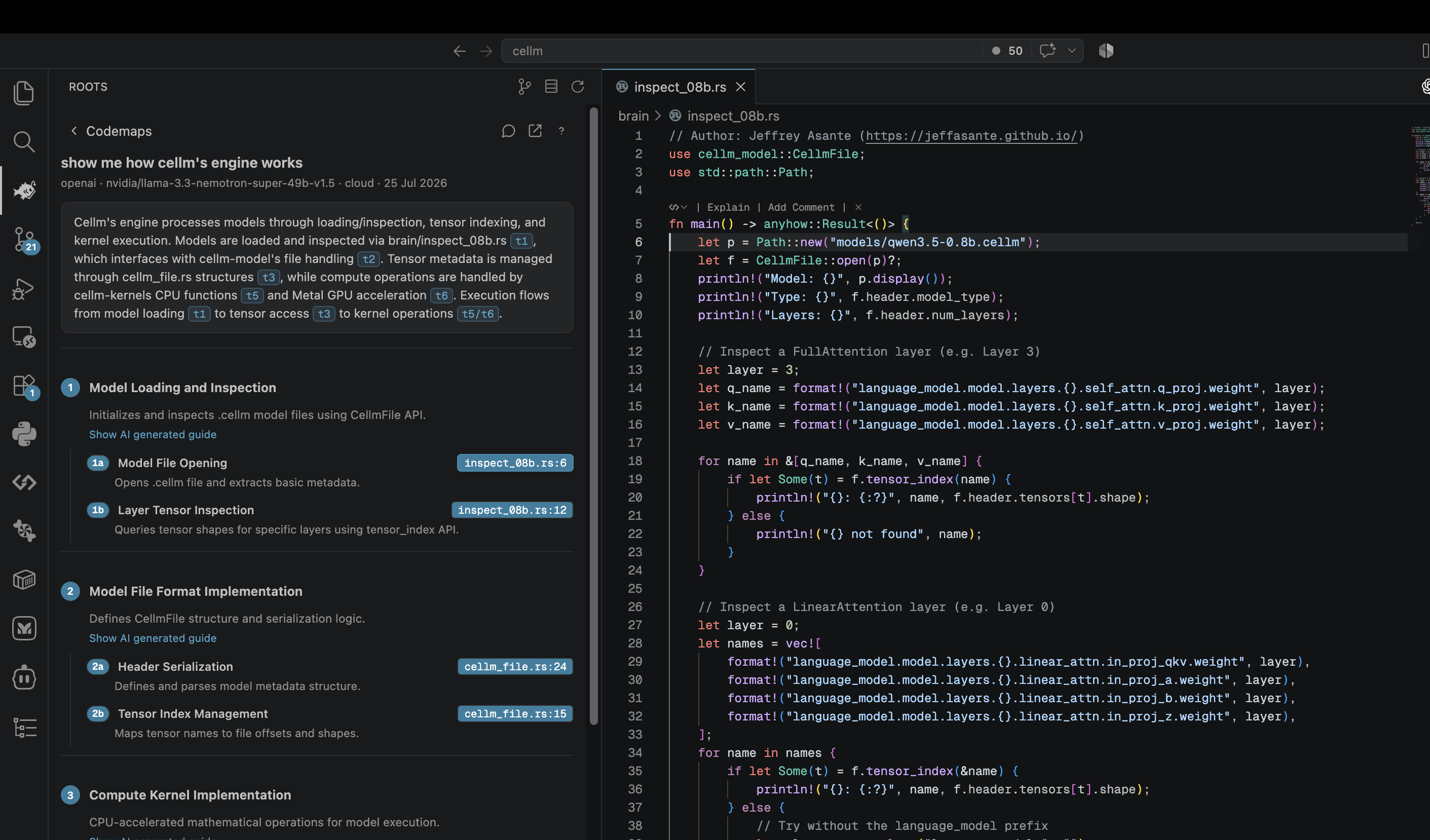The image size is (1430, 840).
Task: Open dropdown chevron next to chat icon
Action: tap(1071, 51)
